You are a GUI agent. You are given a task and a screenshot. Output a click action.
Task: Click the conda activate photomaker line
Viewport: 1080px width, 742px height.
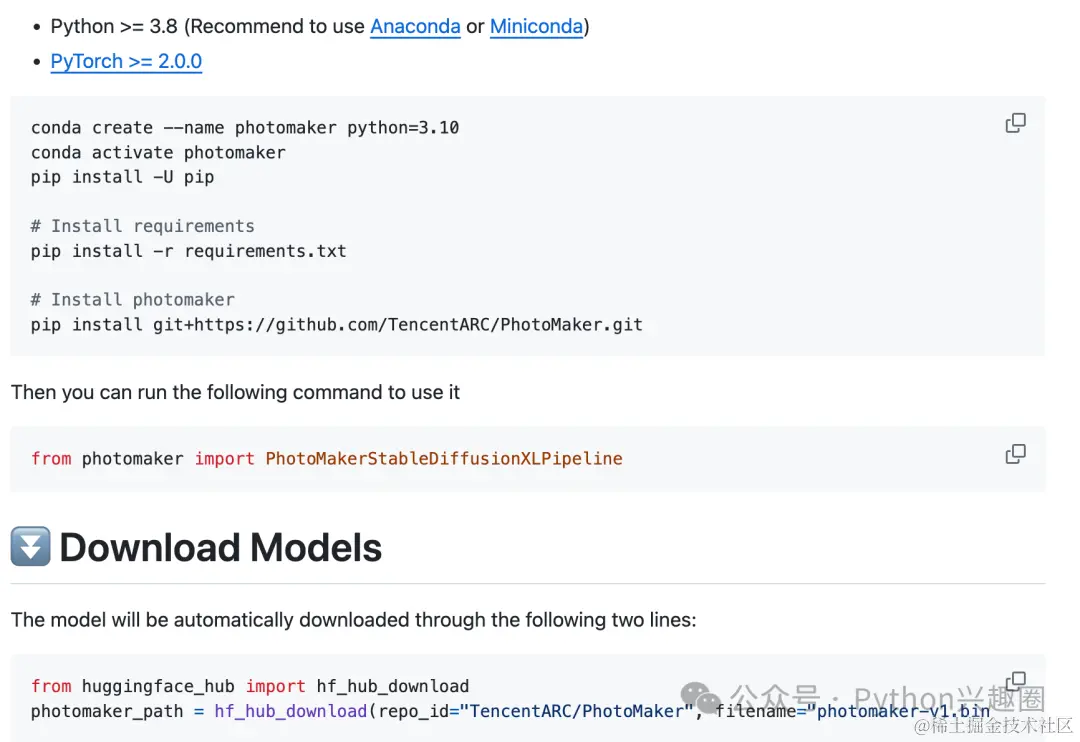click(158, 153)
